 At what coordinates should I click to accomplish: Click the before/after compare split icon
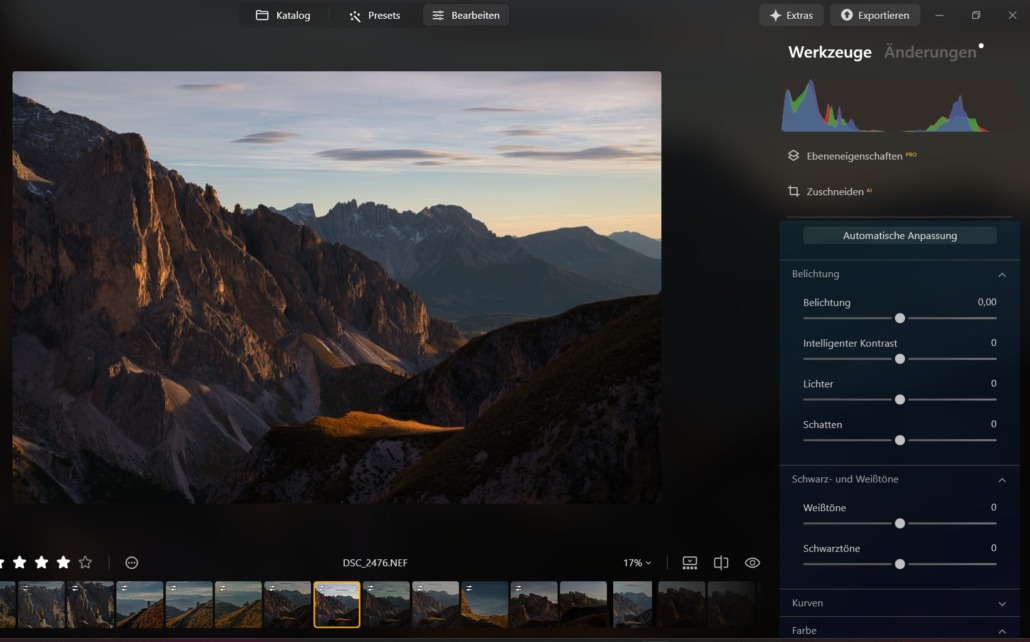click(721, 563)
